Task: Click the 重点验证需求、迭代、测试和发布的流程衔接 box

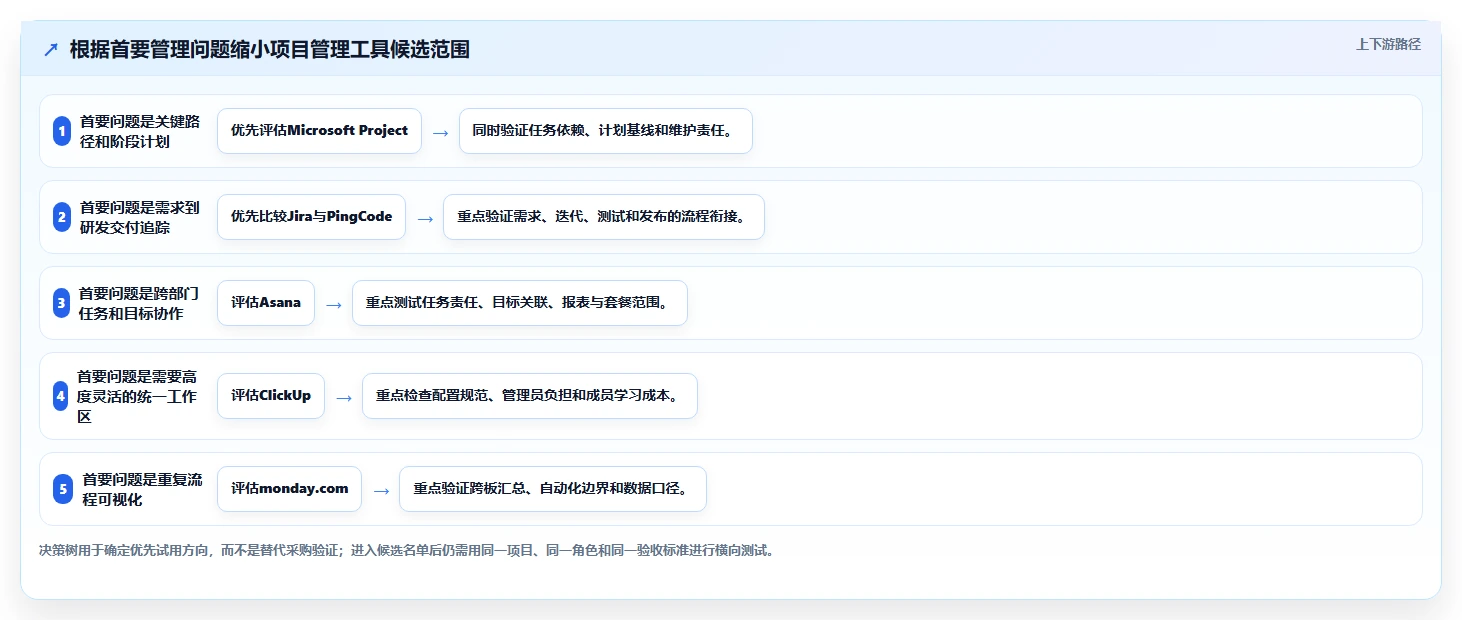Action: (x=604, y=217)
